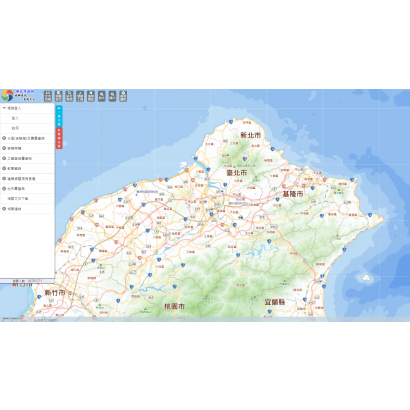Screen dimensions: 410x410
Task: Toggle the red vertical side panel tab
Action: point(59,138)
